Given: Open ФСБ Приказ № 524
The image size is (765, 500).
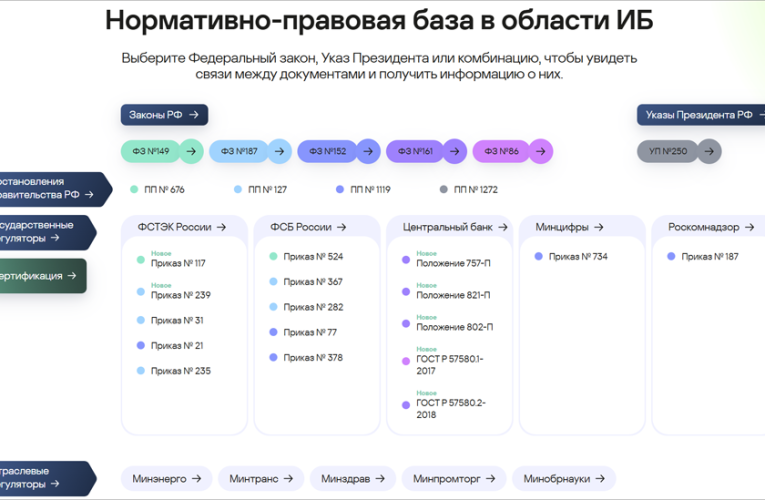Looking at the screenshot, I should tap(306, 256).
